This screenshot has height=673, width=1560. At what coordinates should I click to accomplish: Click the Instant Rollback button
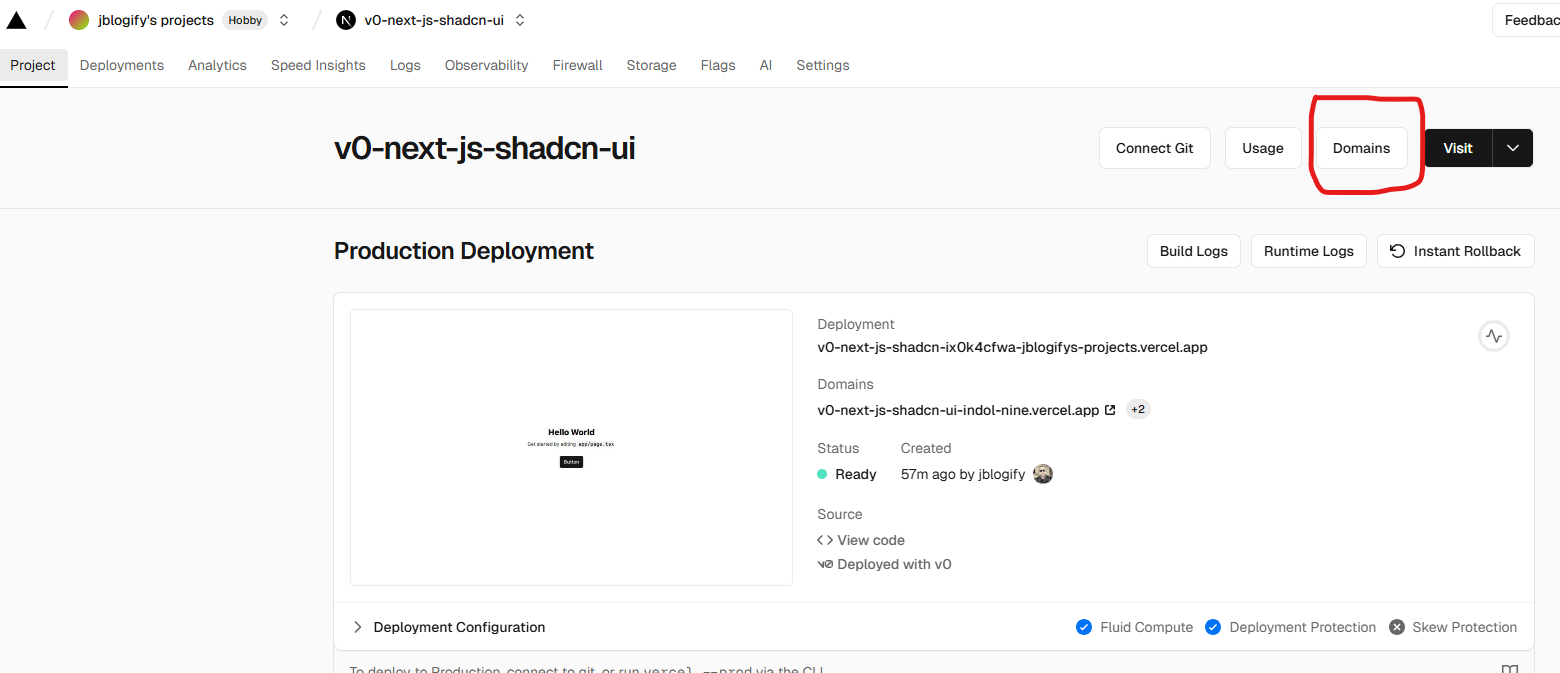click(x=1455, y=251)
